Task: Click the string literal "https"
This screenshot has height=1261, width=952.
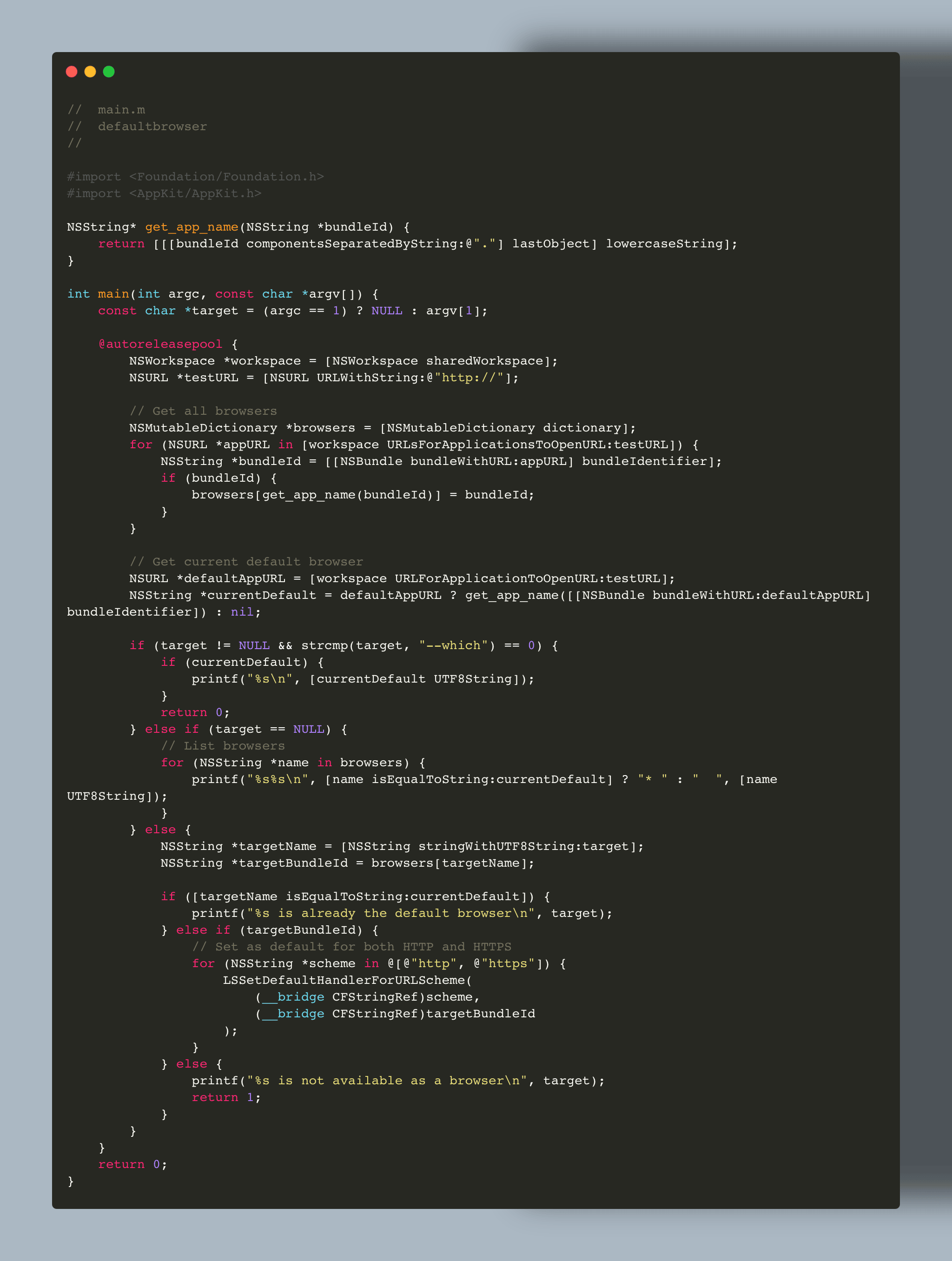Action: (508, 963)
